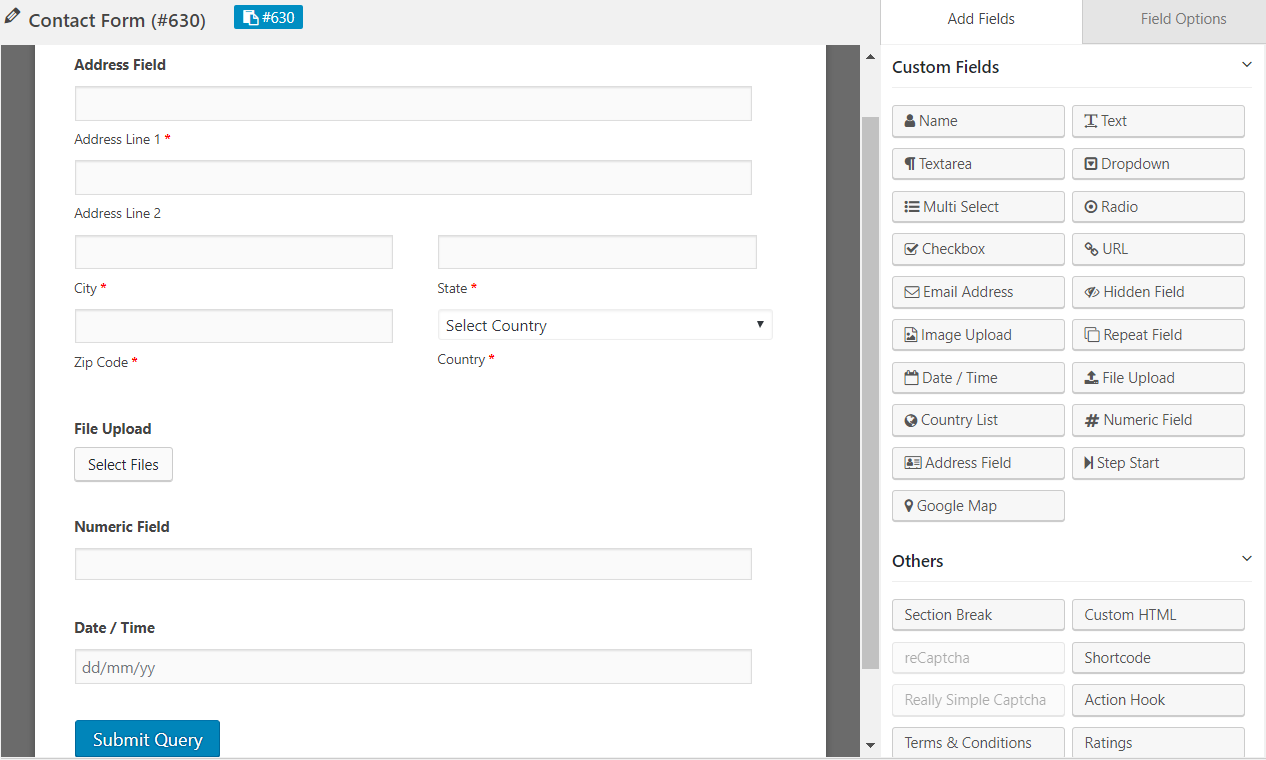Viewport: 1266px width, 760px height.
Task: Click the Numeric Field label in form
Action: tap(122, 527)
